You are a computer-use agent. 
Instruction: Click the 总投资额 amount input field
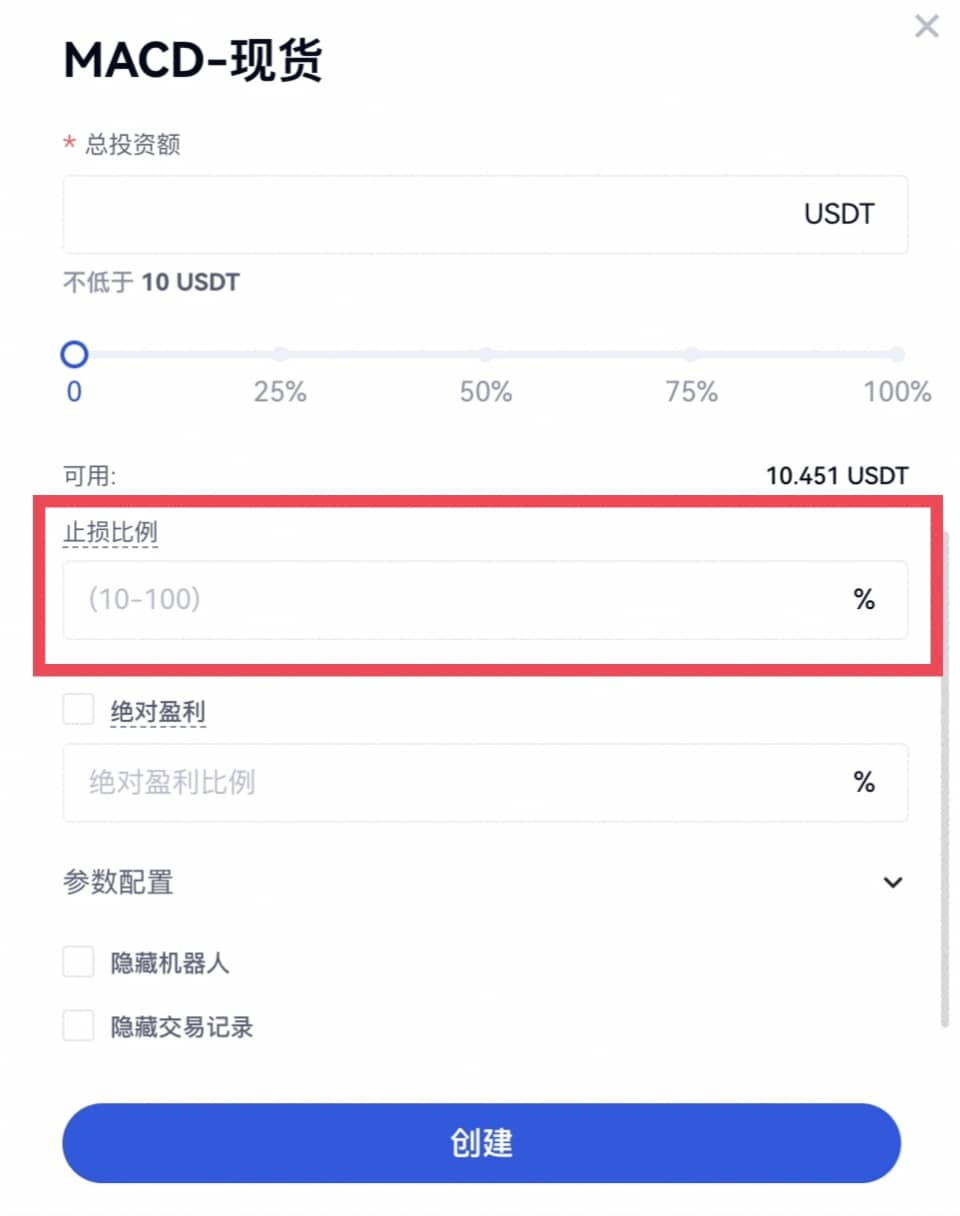(430, 214)
